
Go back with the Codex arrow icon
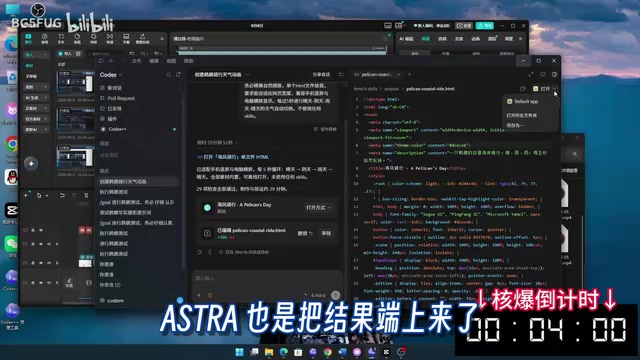coord(111,61)
